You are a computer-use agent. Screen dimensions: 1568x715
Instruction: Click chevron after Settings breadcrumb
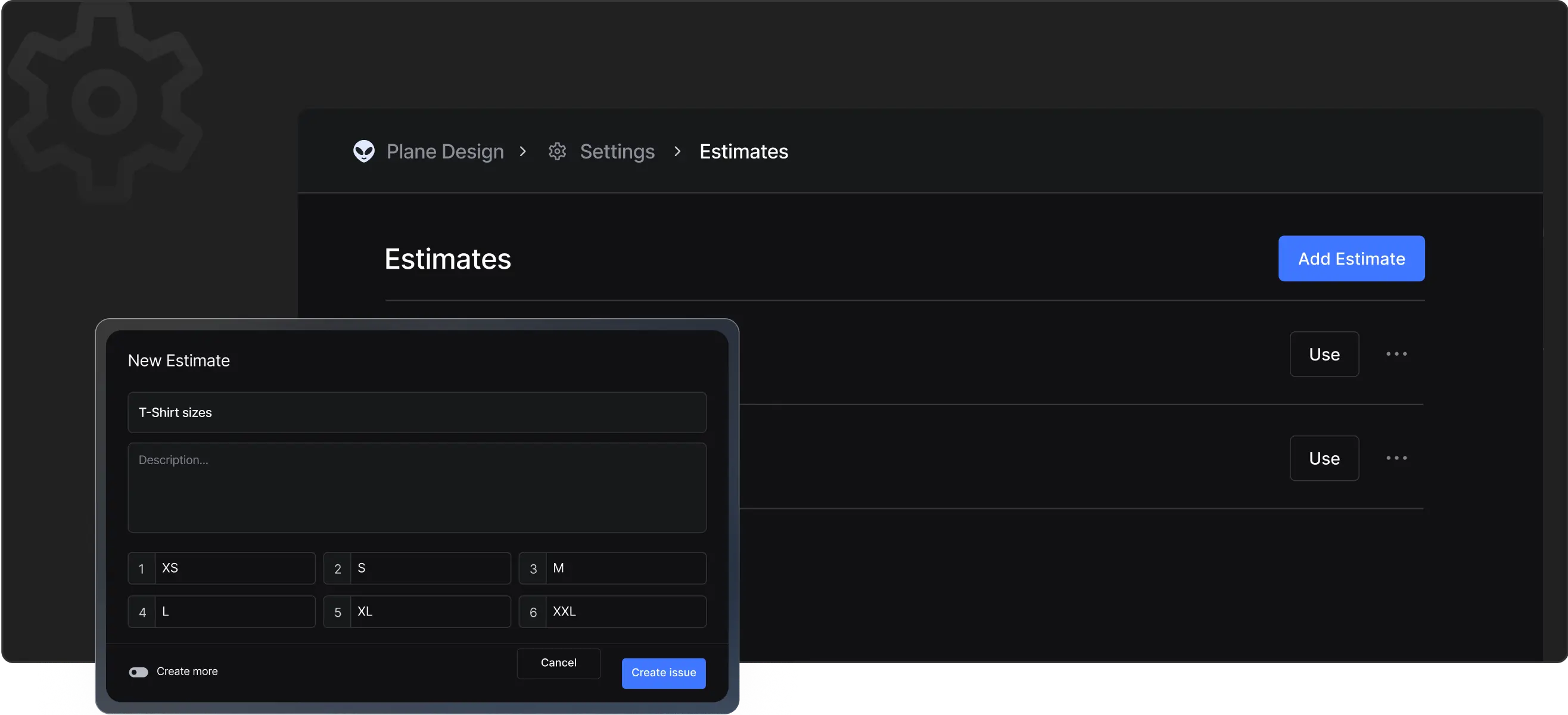tap(677, 151)
